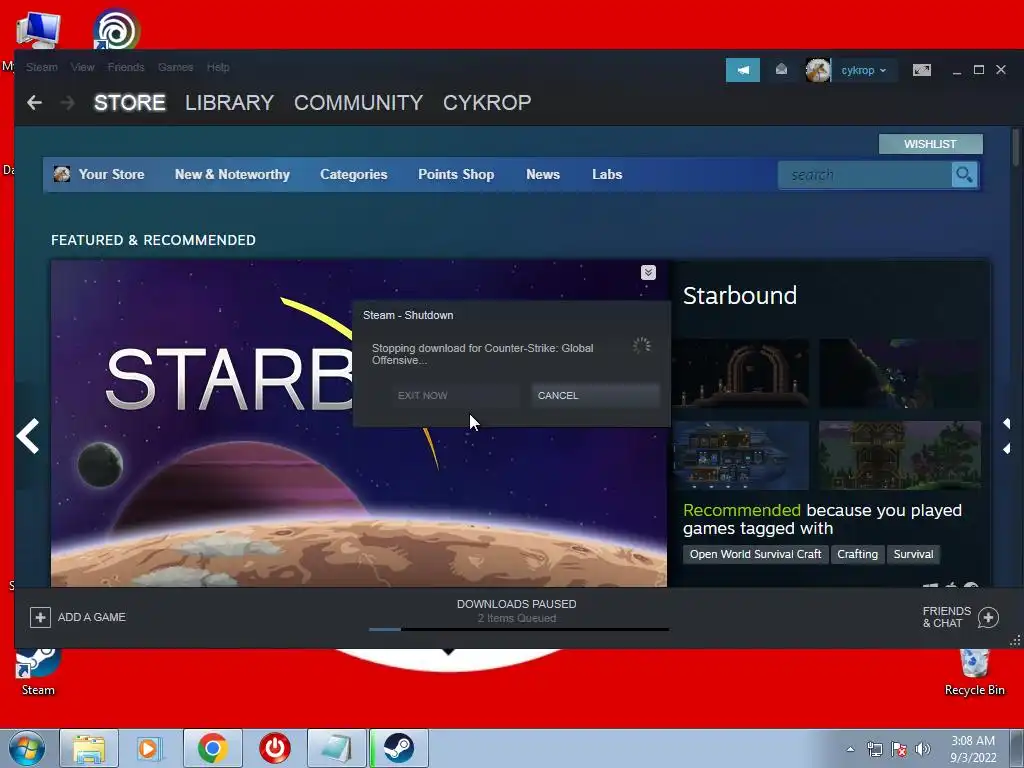
Task: Click the network tray icon
Action: 874,749
